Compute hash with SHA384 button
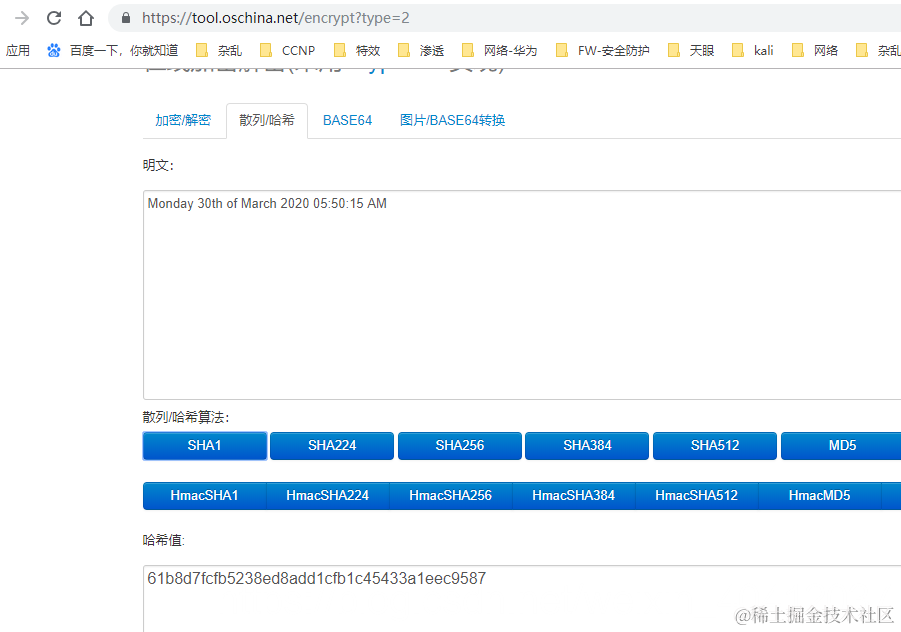 [587, 446]
